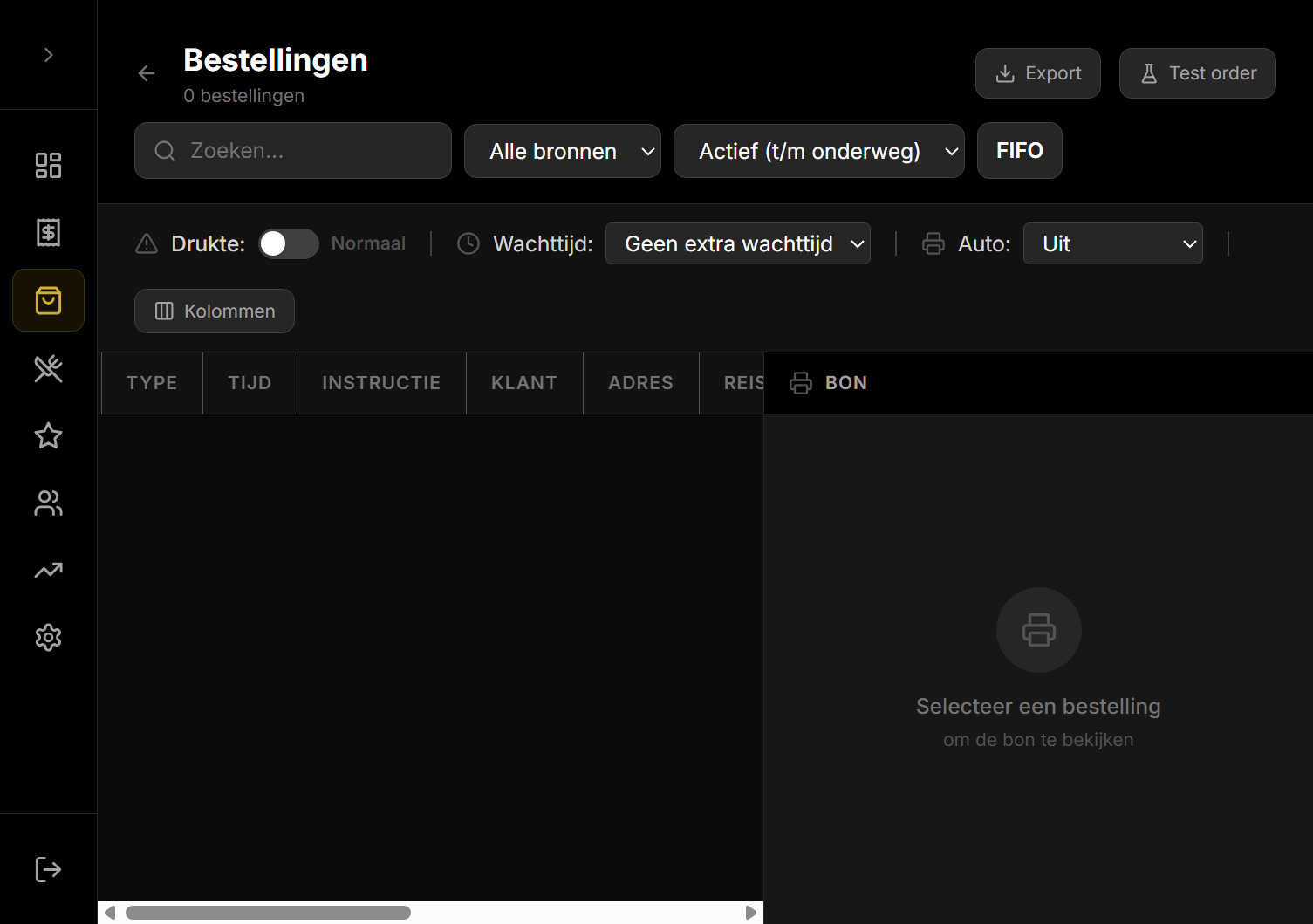Open the Actief (t/m onderweg) status dropdown
This screenshot has height=924, width=1313.
pos(818,151)
